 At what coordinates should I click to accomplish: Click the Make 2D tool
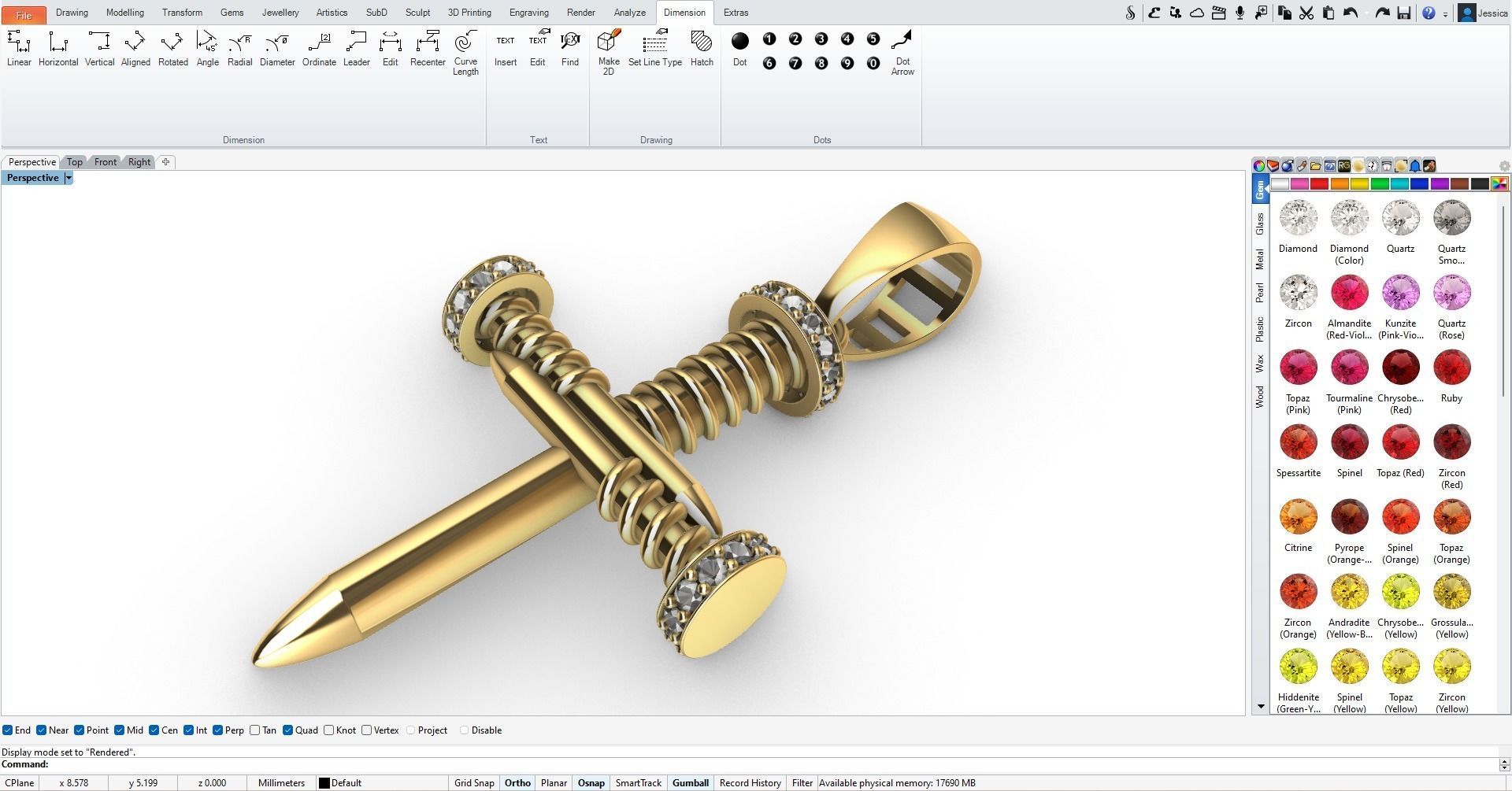click(609, 53)
